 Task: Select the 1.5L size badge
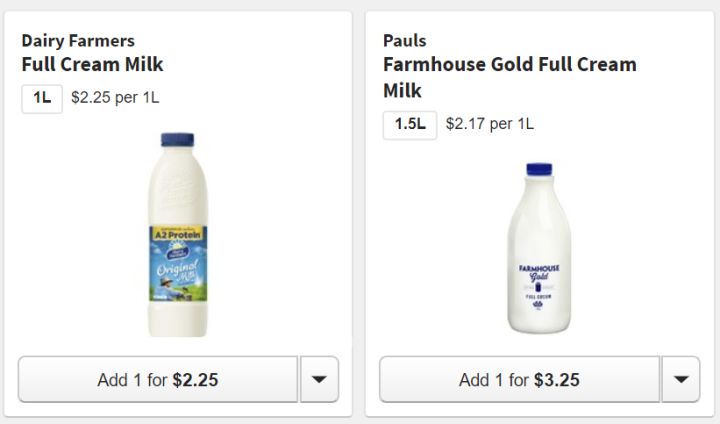pyautogui.click(x=410, y=124)
